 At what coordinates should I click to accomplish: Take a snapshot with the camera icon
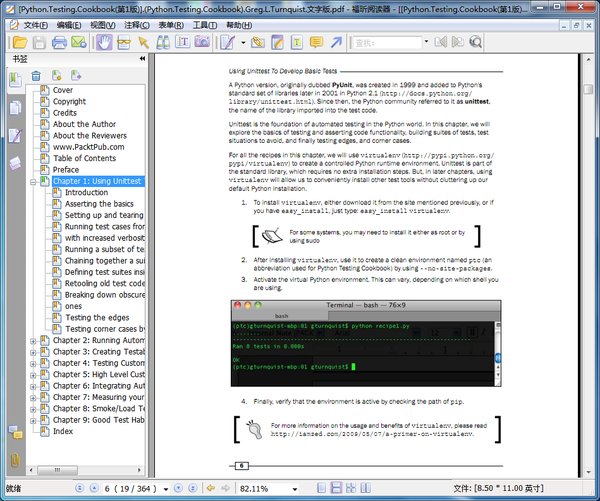pos(202,41)
